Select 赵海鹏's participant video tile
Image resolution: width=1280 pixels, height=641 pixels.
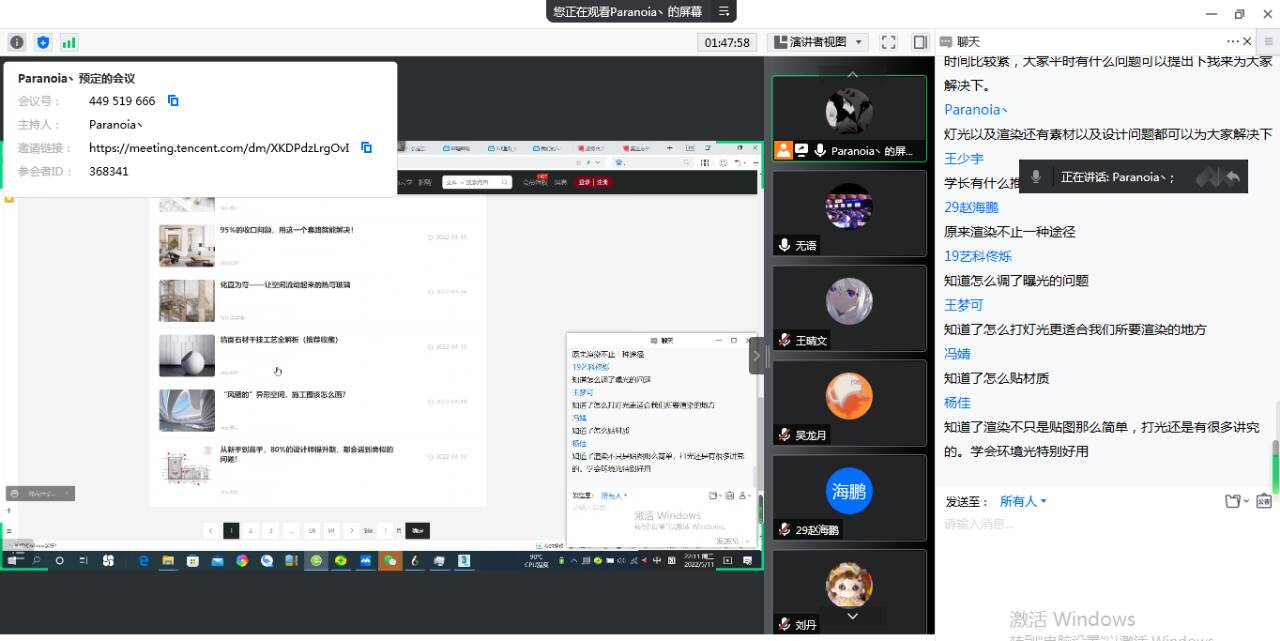pos(849,498)
